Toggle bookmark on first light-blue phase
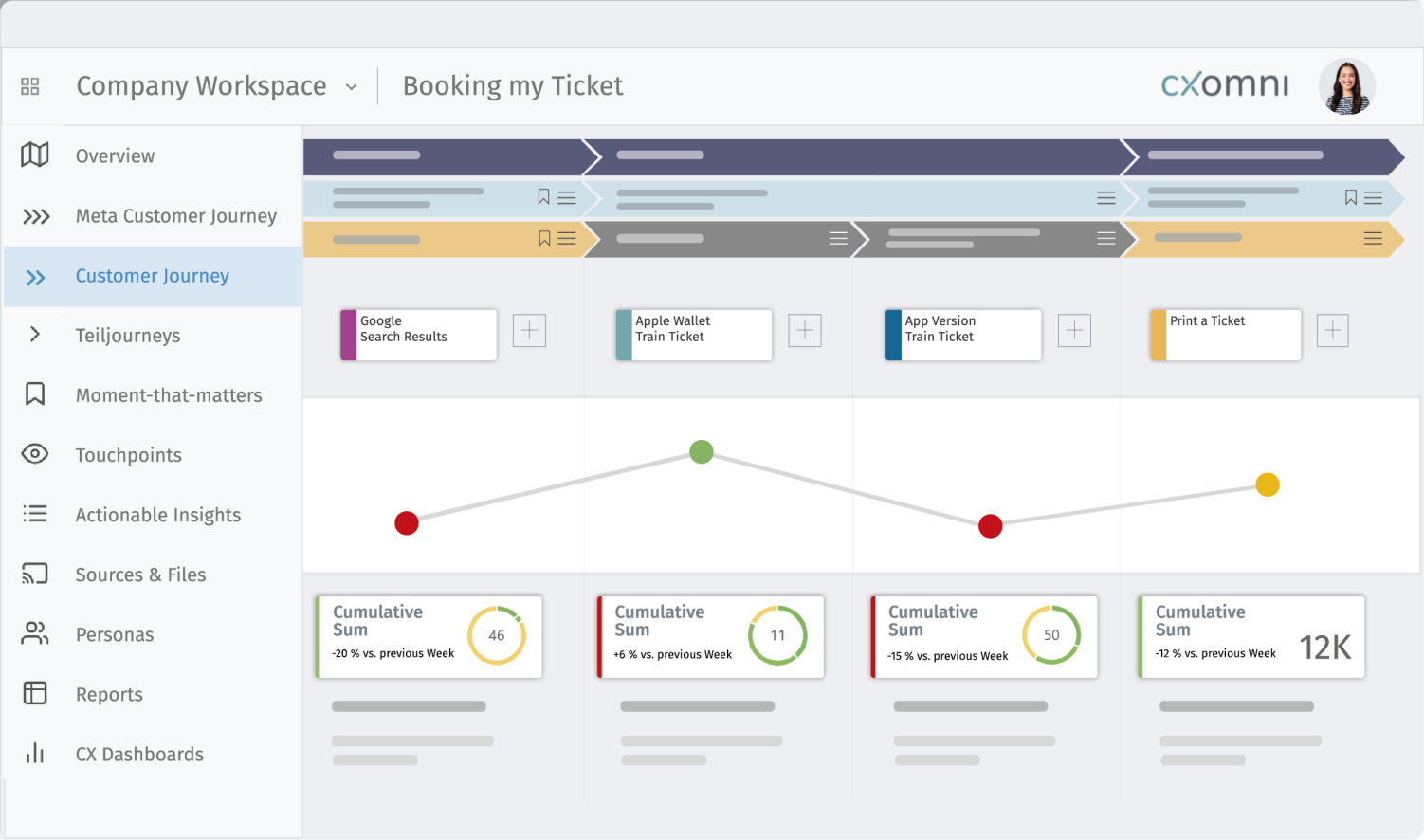This screenshot has width=1424, height=840. (543, 197)
